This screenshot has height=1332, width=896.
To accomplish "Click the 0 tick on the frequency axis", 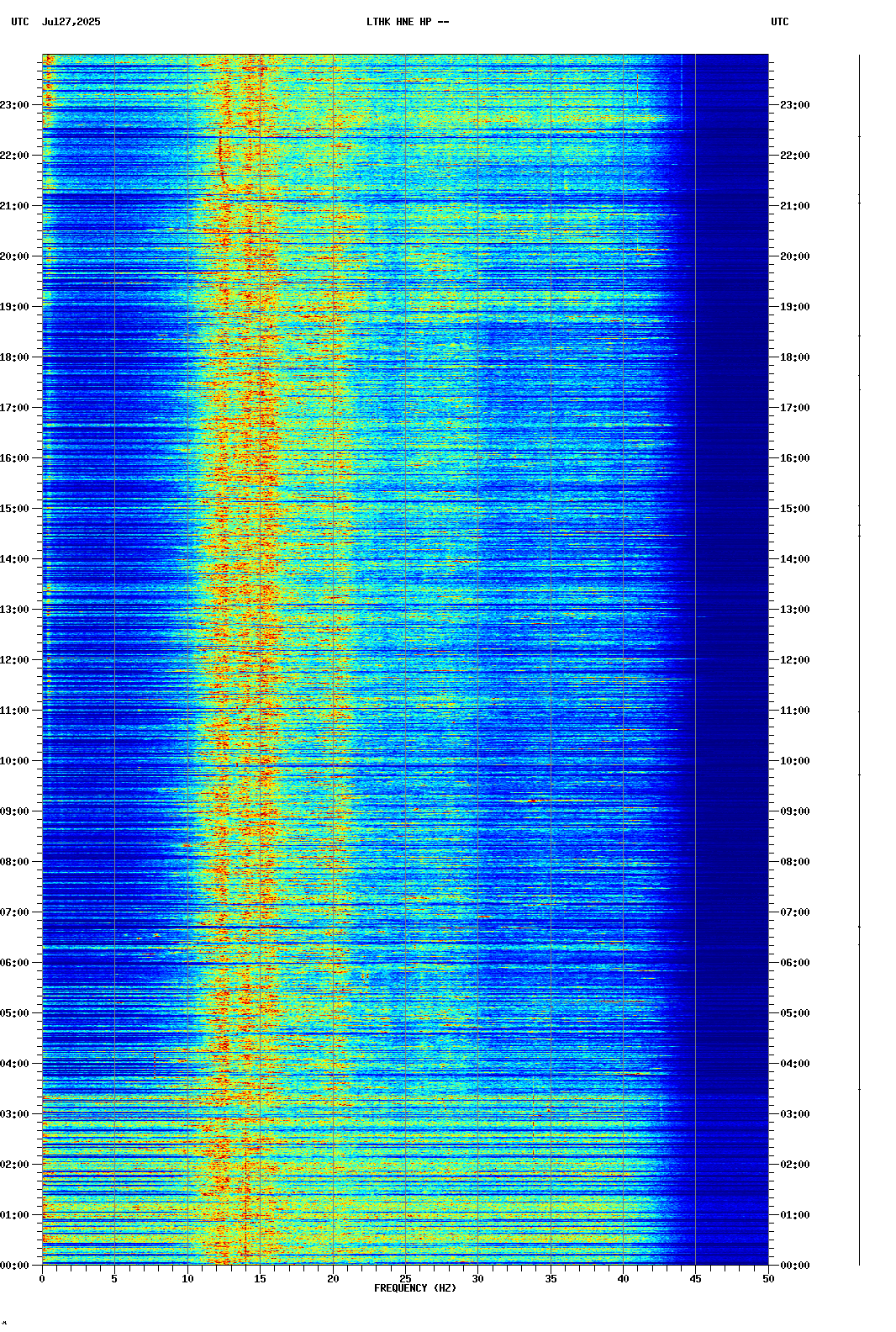I will point(42,1279).
